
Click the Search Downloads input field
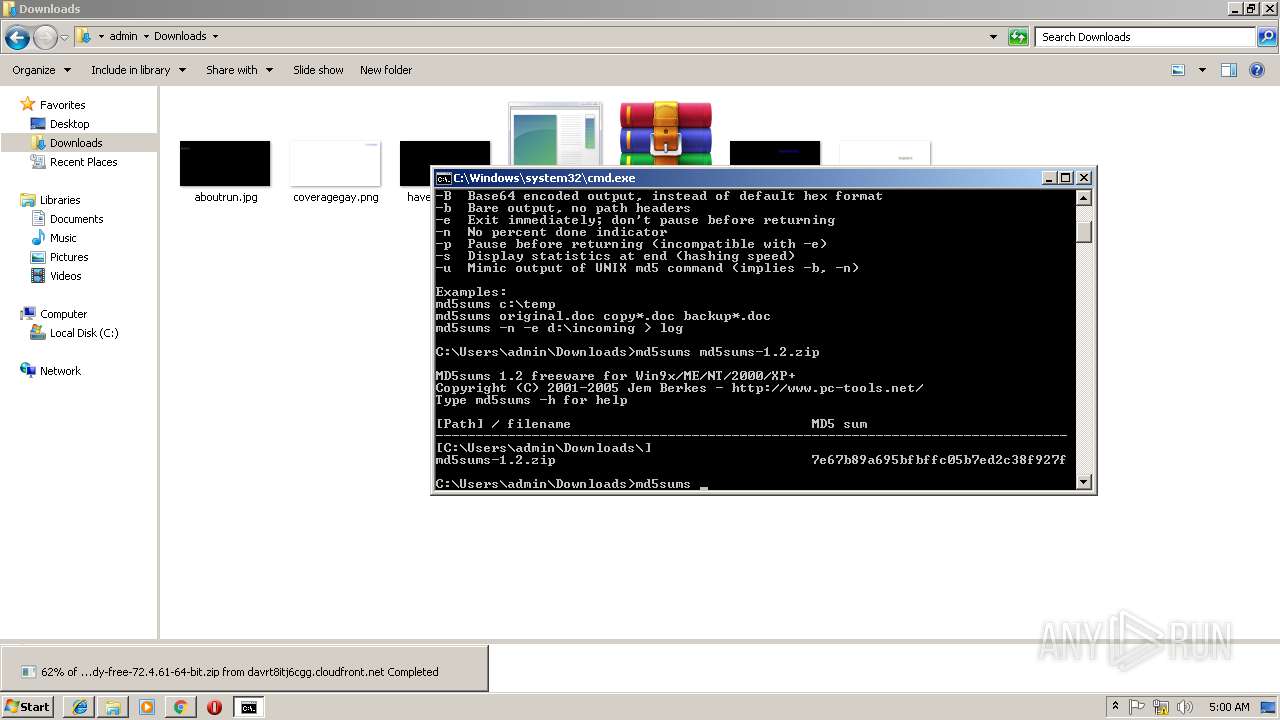tap(1144, 37)
